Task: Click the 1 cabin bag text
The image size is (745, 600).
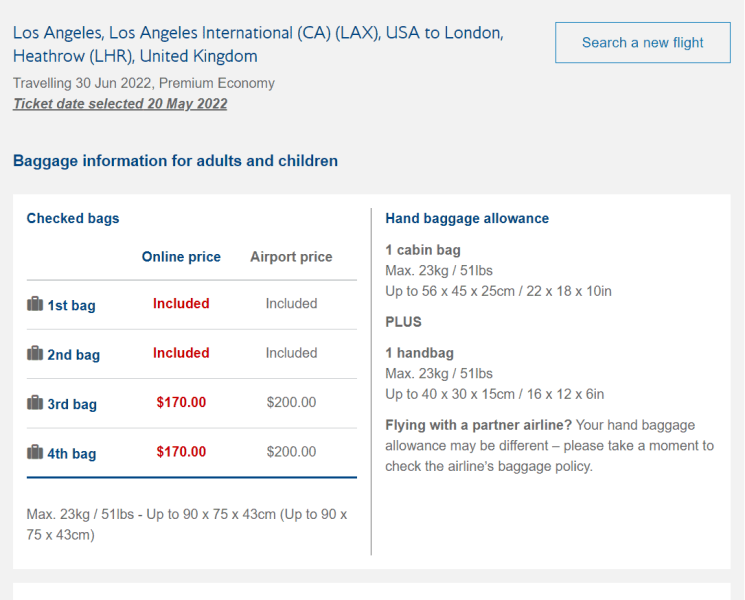Action: 423,250
